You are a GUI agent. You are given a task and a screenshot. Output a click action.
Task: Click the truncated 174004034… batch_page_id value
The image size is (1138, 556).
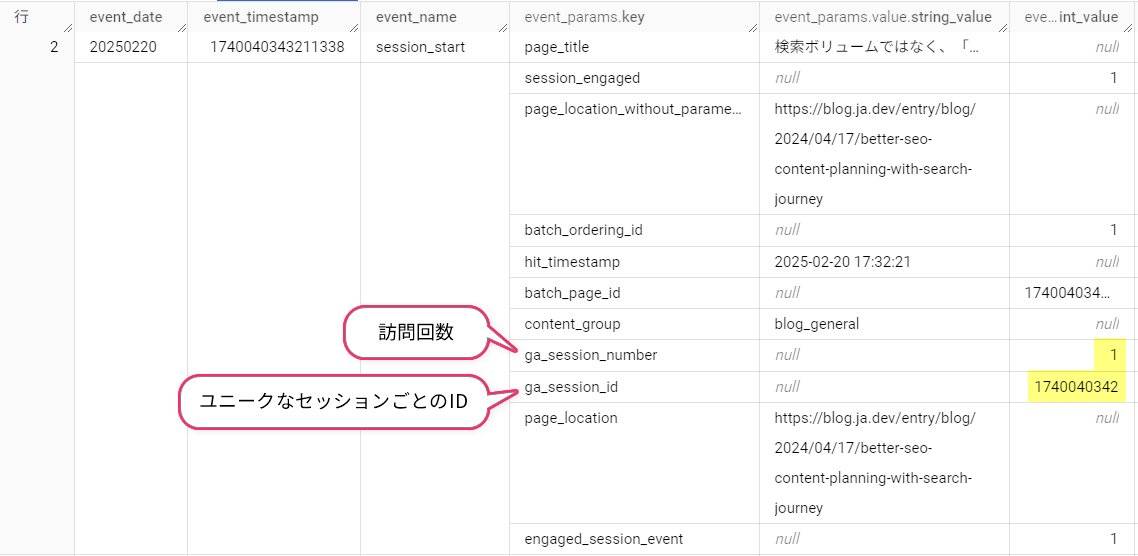point(1068,293)
